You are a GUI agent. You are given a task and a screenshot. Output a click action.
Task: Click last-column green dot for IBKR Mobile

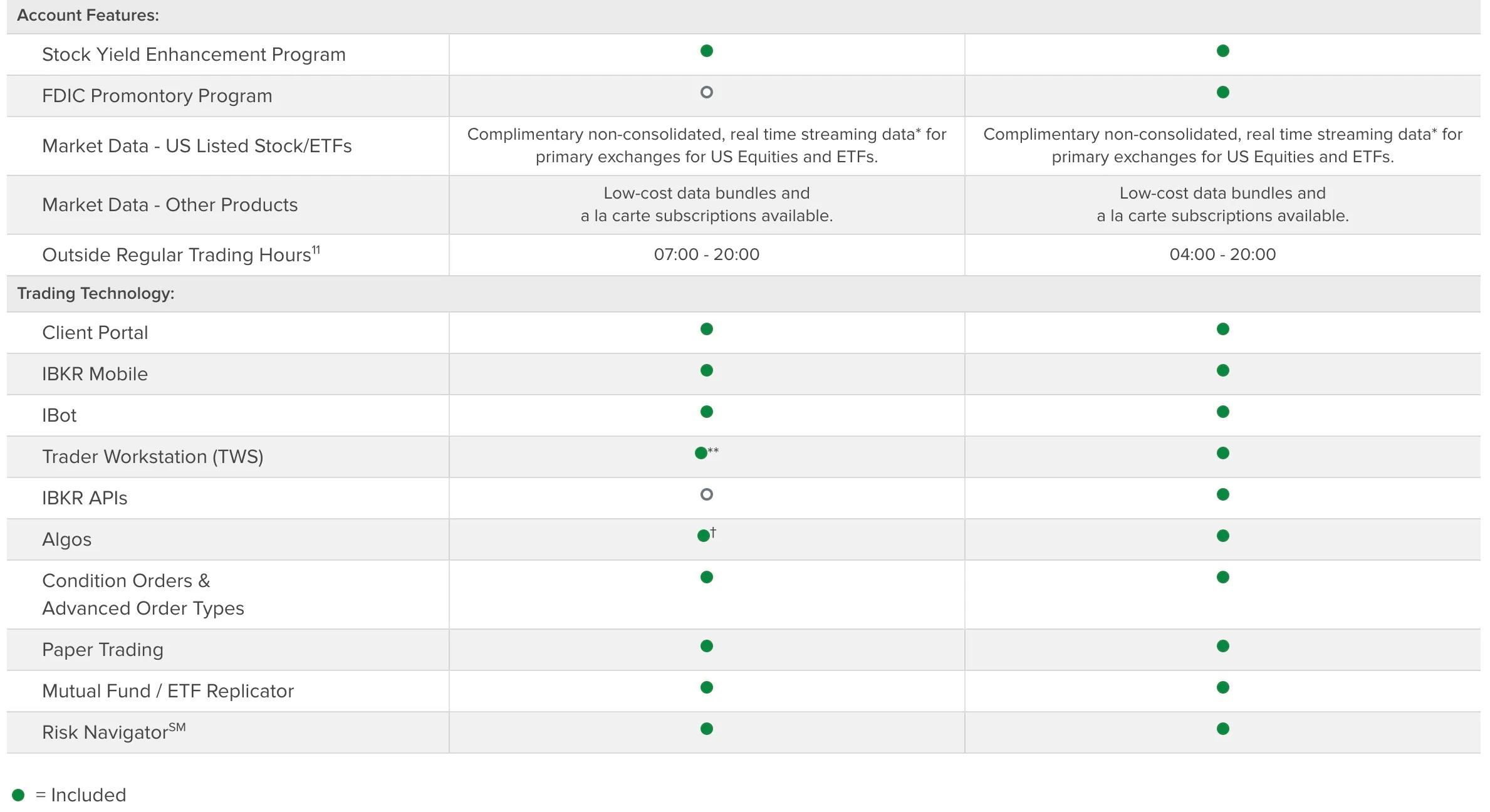point(1222,370)
